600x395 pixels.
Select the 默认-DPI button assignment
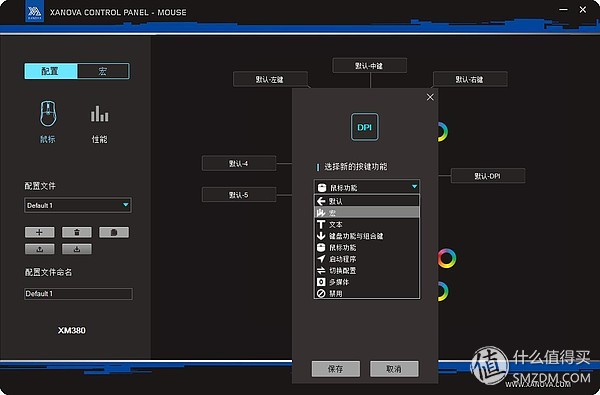click(488, 176)
